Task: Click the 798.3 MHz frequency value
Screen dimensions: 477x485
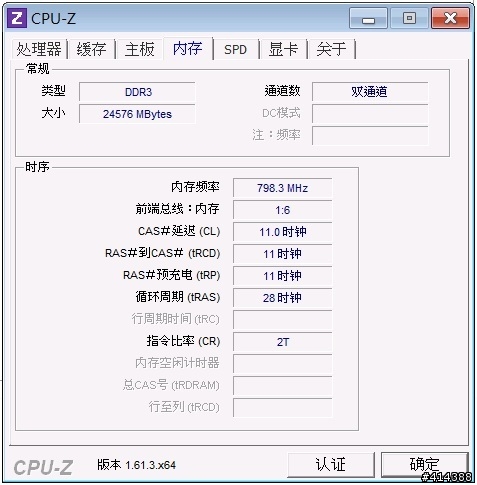Action: pyautogui.click(x=283, y=188)
